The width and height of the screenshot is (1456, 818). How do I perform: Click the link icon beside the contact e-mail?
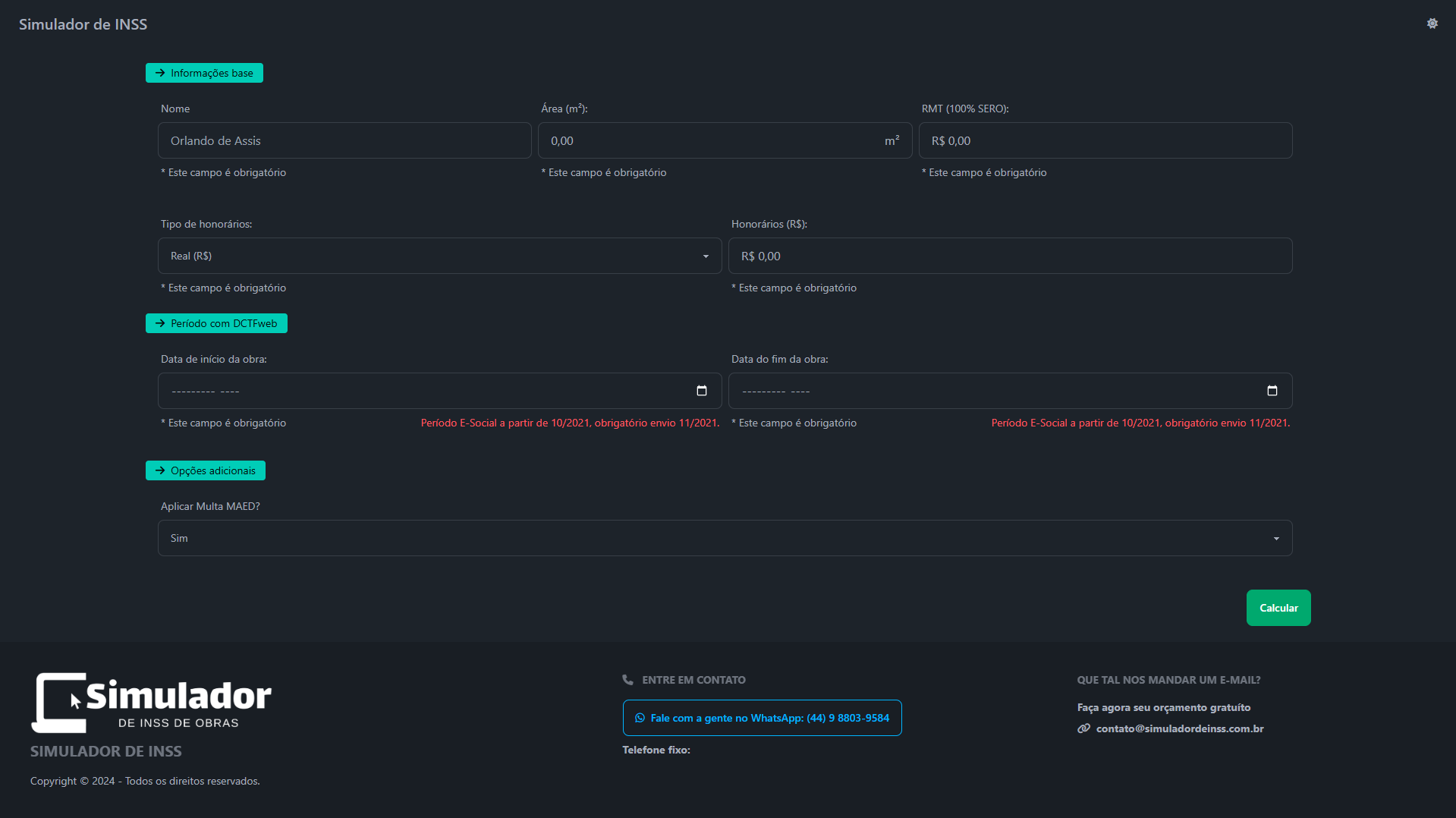point(1083,728)
